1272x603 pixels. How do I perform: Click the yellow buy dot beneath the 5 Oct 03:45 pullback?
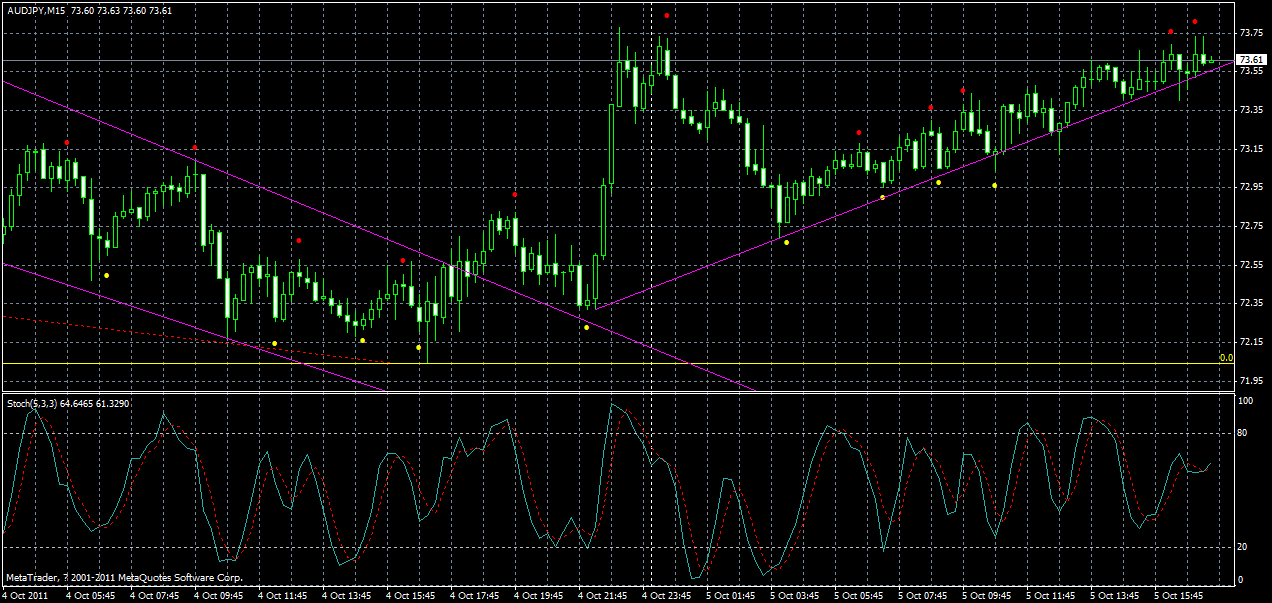pos(787,240)
